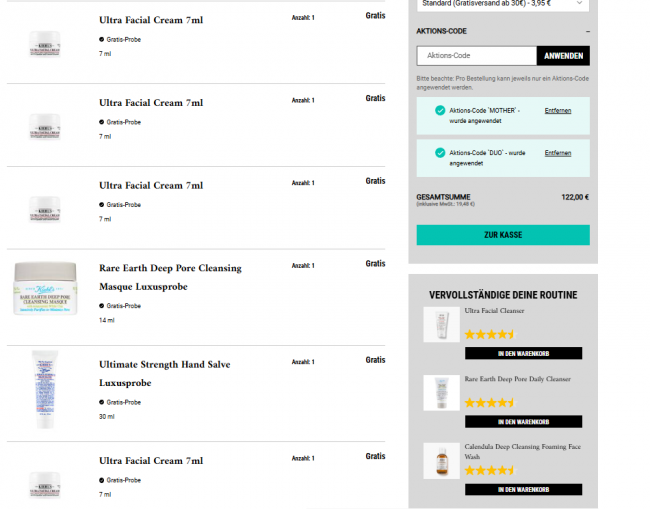Click the Ultra Facial Cleanser star rating
The width and height of the screenshot is (650, 509).
click(x=490, y=334)
